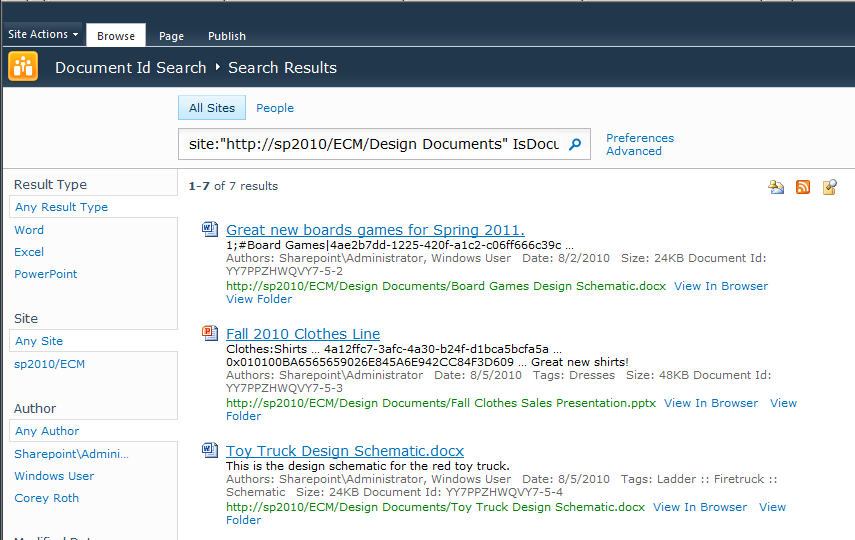This screenshot has height=540, width=855.
Task: Select the All Sites search scope tab
Action: pos(212,108)
